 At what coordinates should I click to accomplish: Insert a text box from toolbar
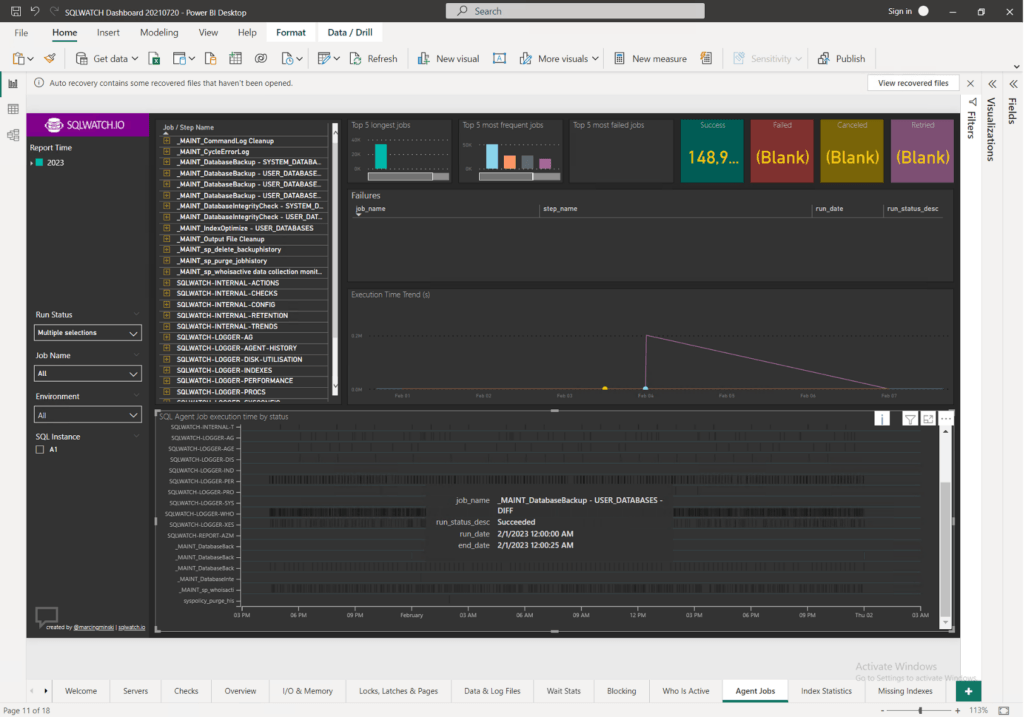tap(499, 59)
